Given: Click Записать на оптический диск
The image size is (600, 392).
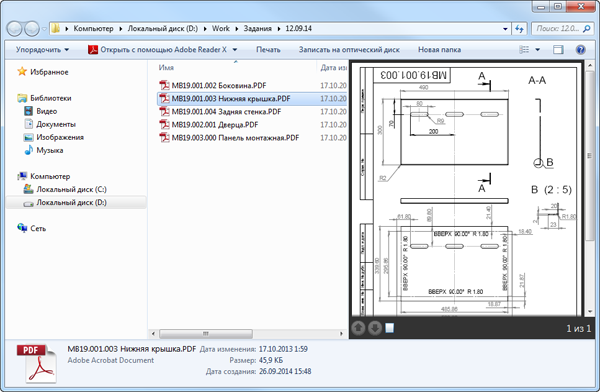Looking at the screenshot, I should coord(349,49).
